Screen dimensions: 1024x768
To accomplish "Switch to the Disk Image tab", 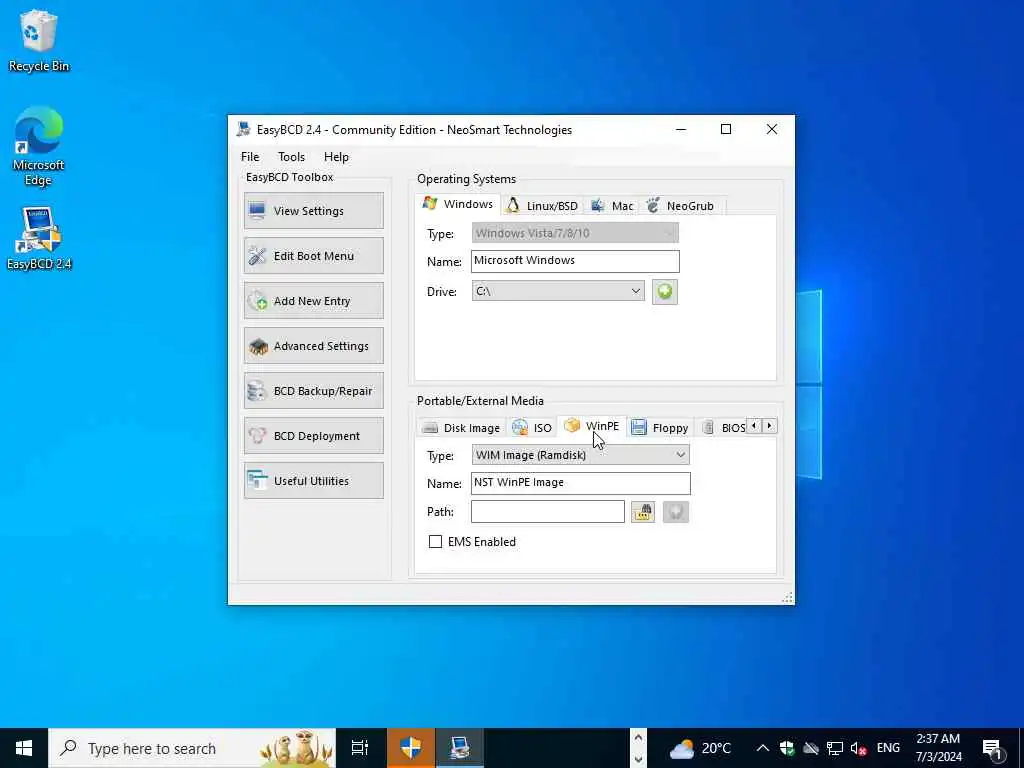I will [x=462, y=428].
